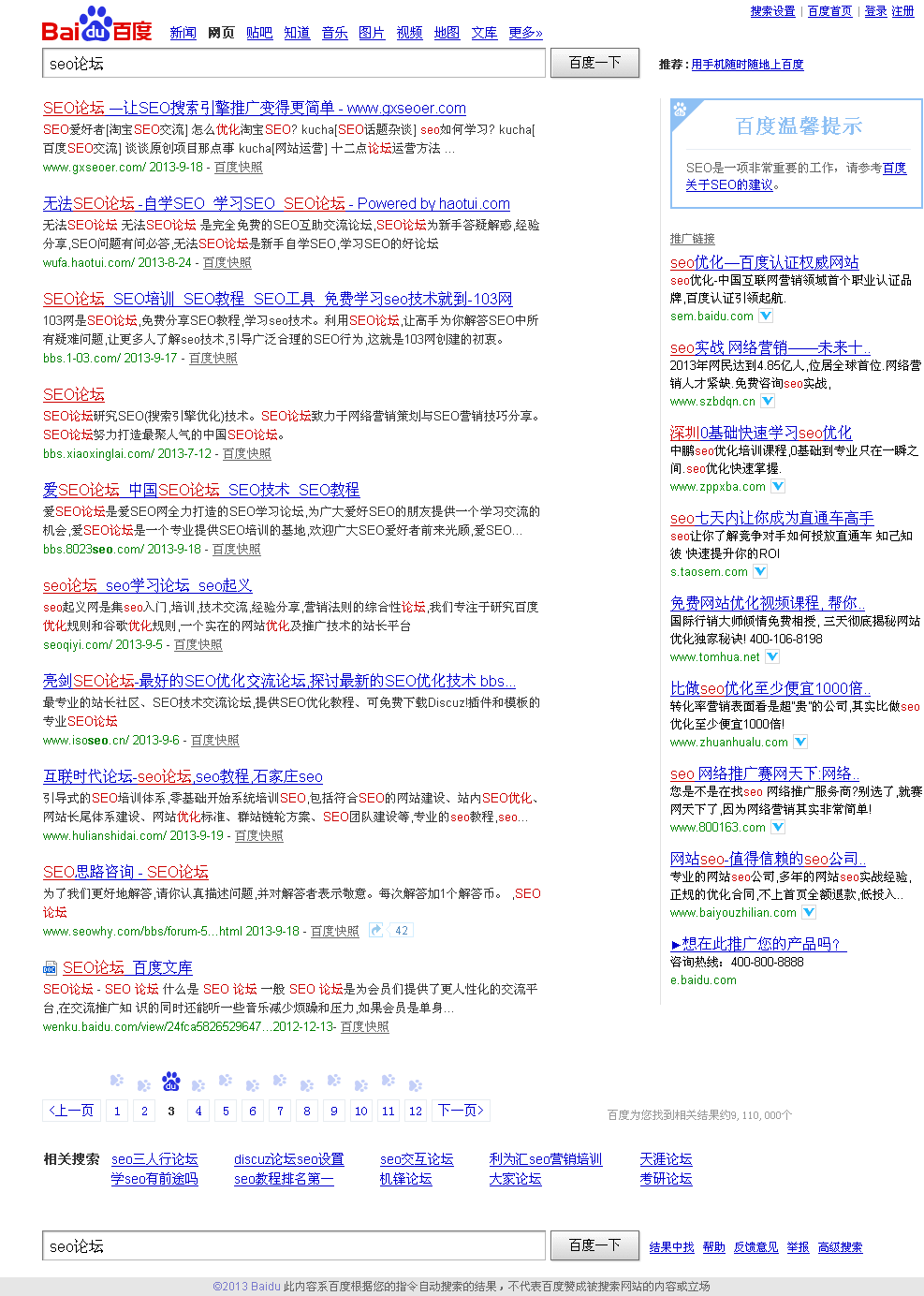Click the top 百度一下 search button

[595, 63]
